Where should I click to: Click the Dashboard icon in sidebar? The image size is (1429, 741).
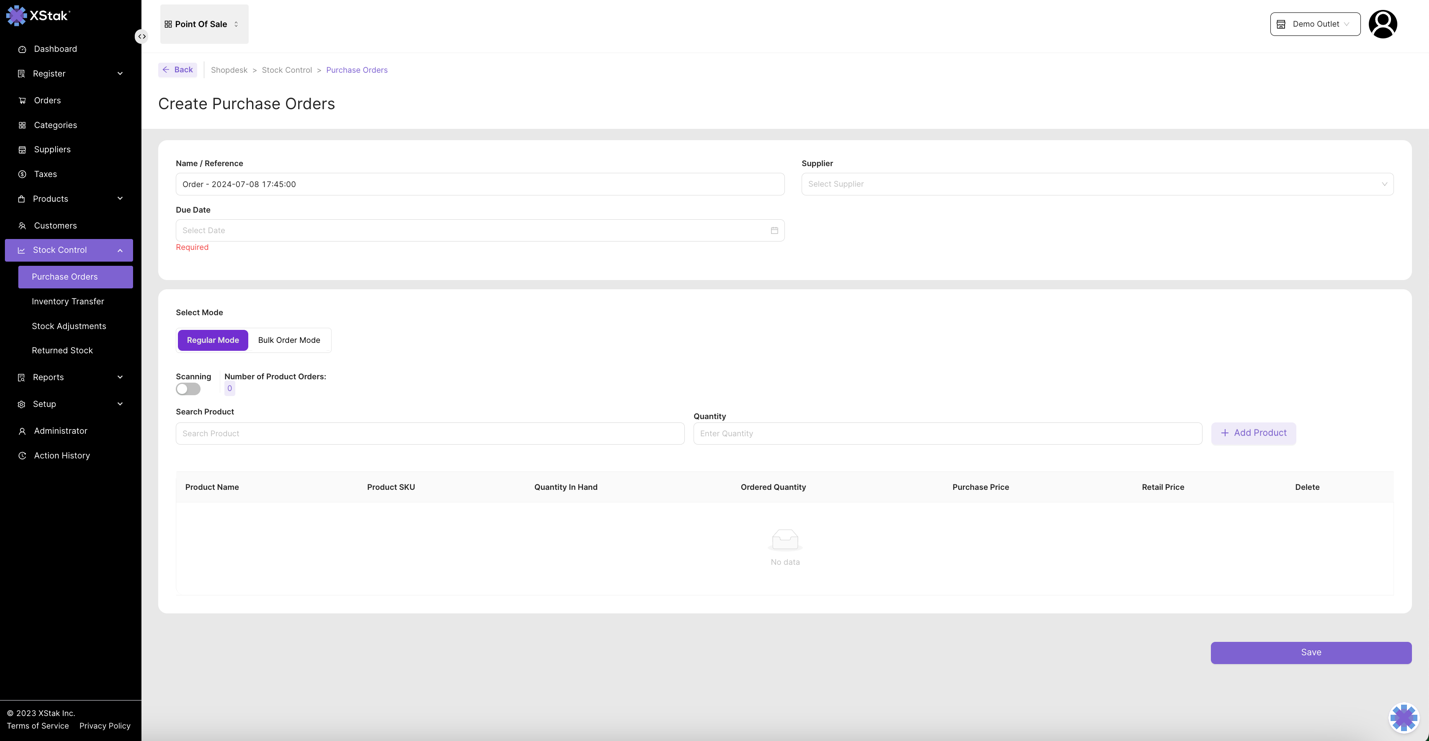[x=22, y=49]
